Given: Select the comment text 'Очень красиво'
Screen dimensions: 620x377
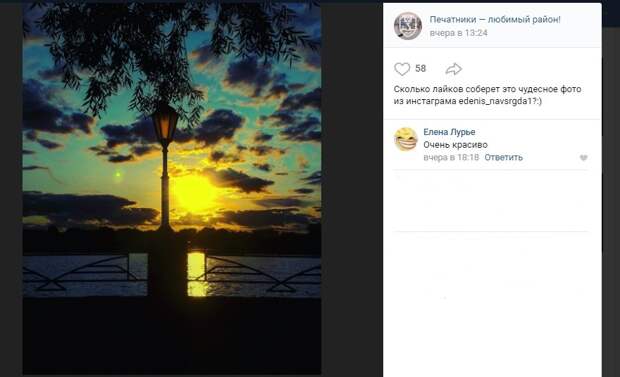Looking at the screenshot, I should 455,145.
